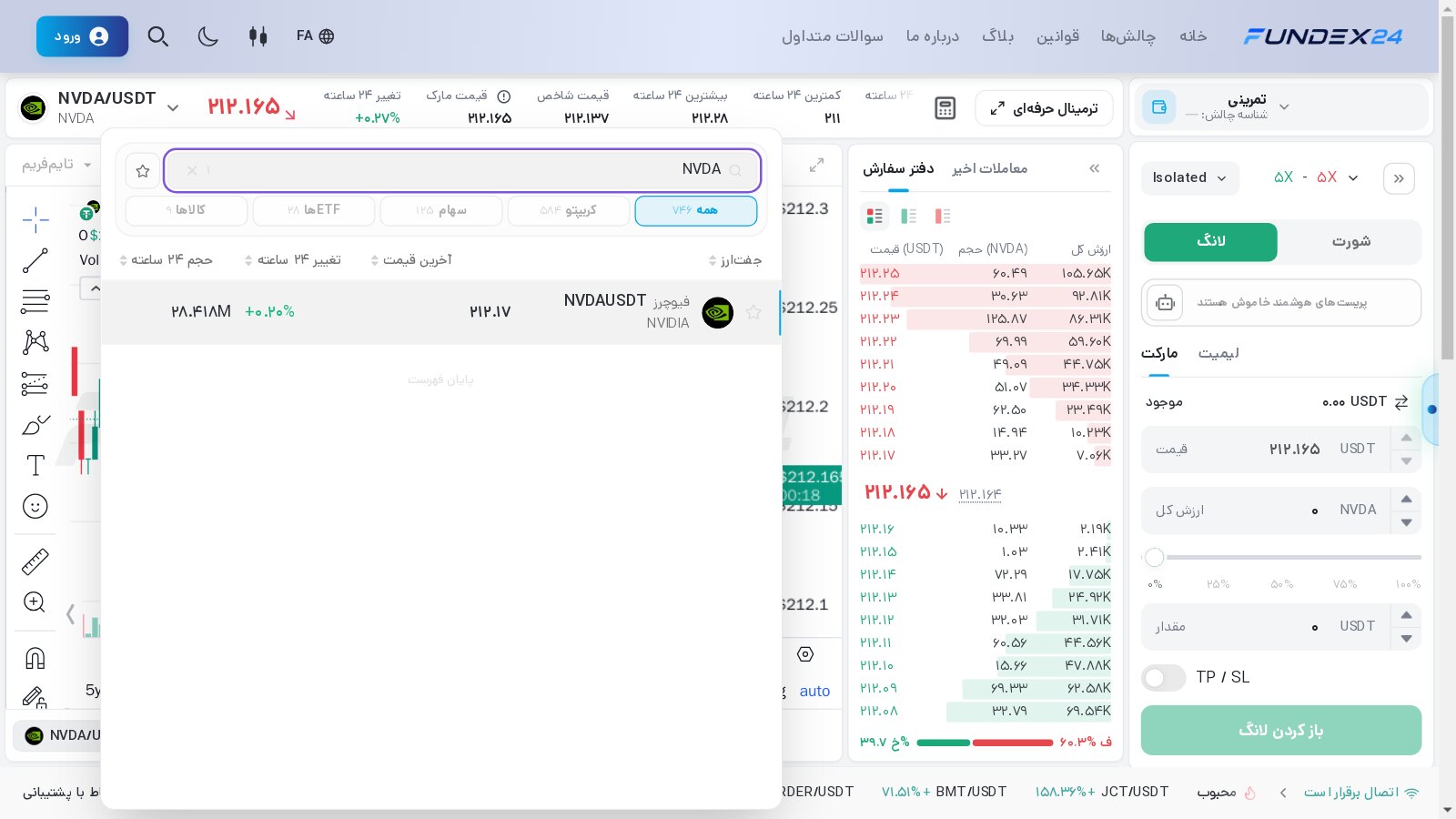Expand the تمرینی account dropdown

[1284, 106]
